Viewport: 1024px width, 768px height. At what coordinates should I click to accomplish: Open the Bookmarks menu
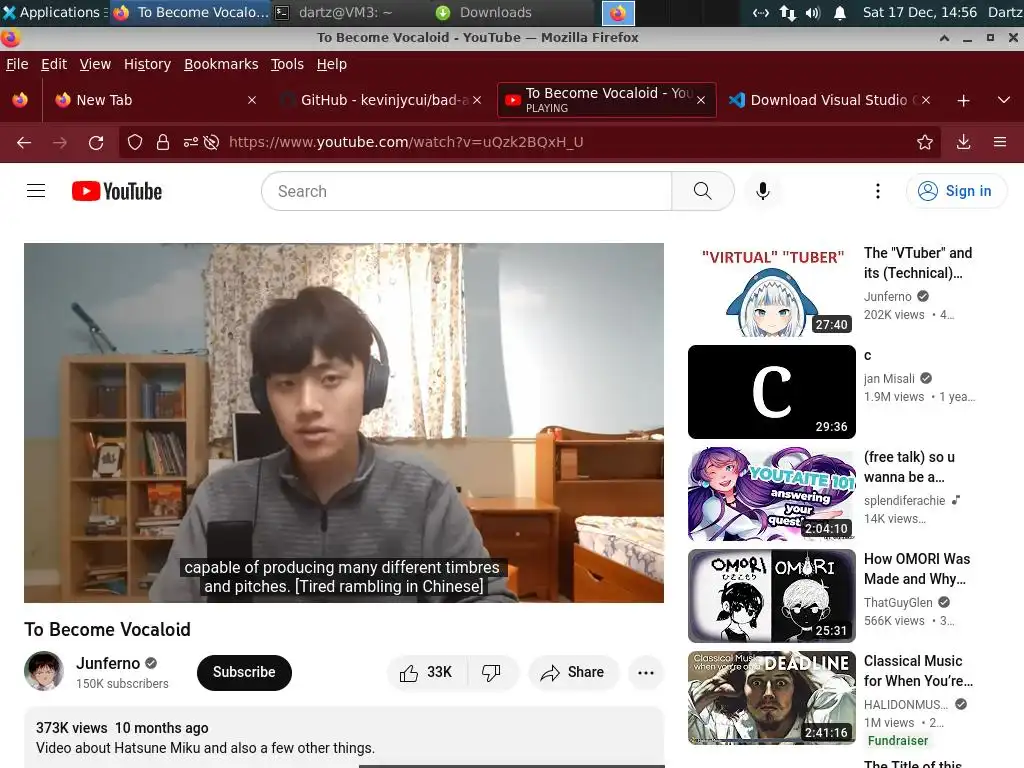pyautogui.click(x=221, y=64)
